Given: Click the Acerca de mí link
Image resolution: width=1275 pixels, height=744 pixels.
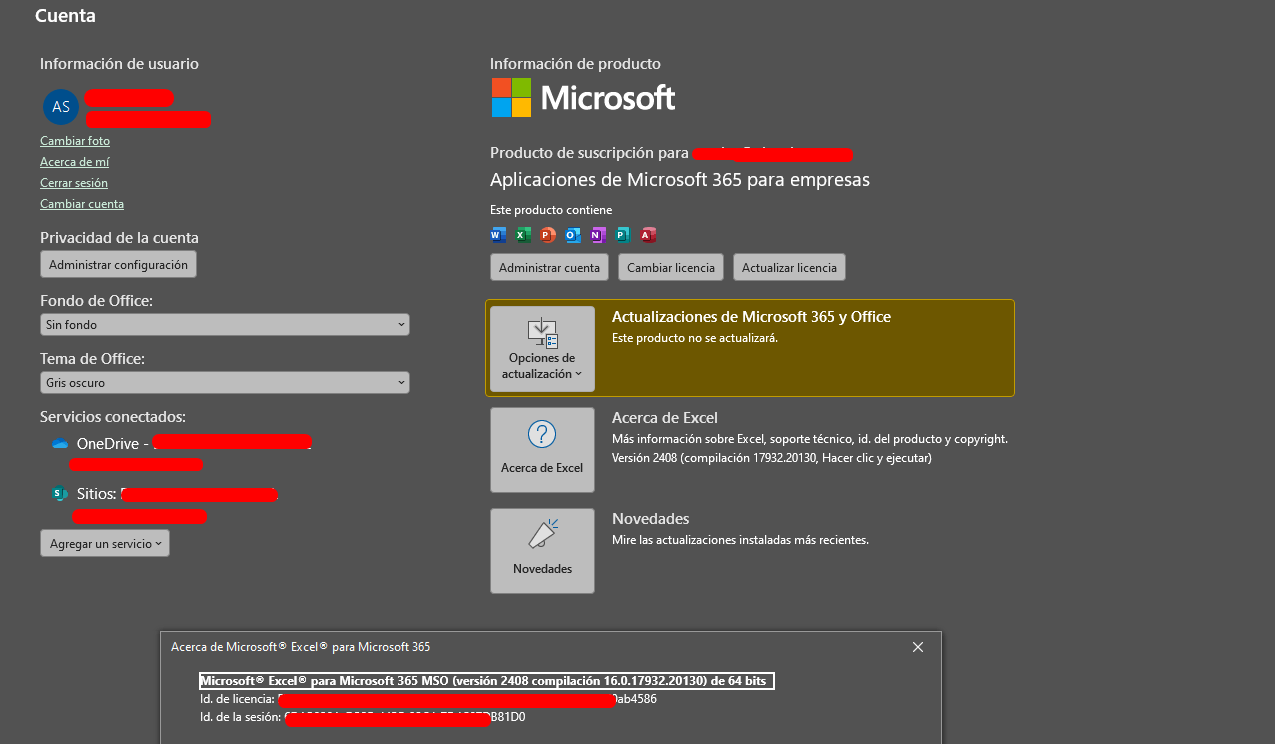Looking at the screenshot, I should [75, 162].
